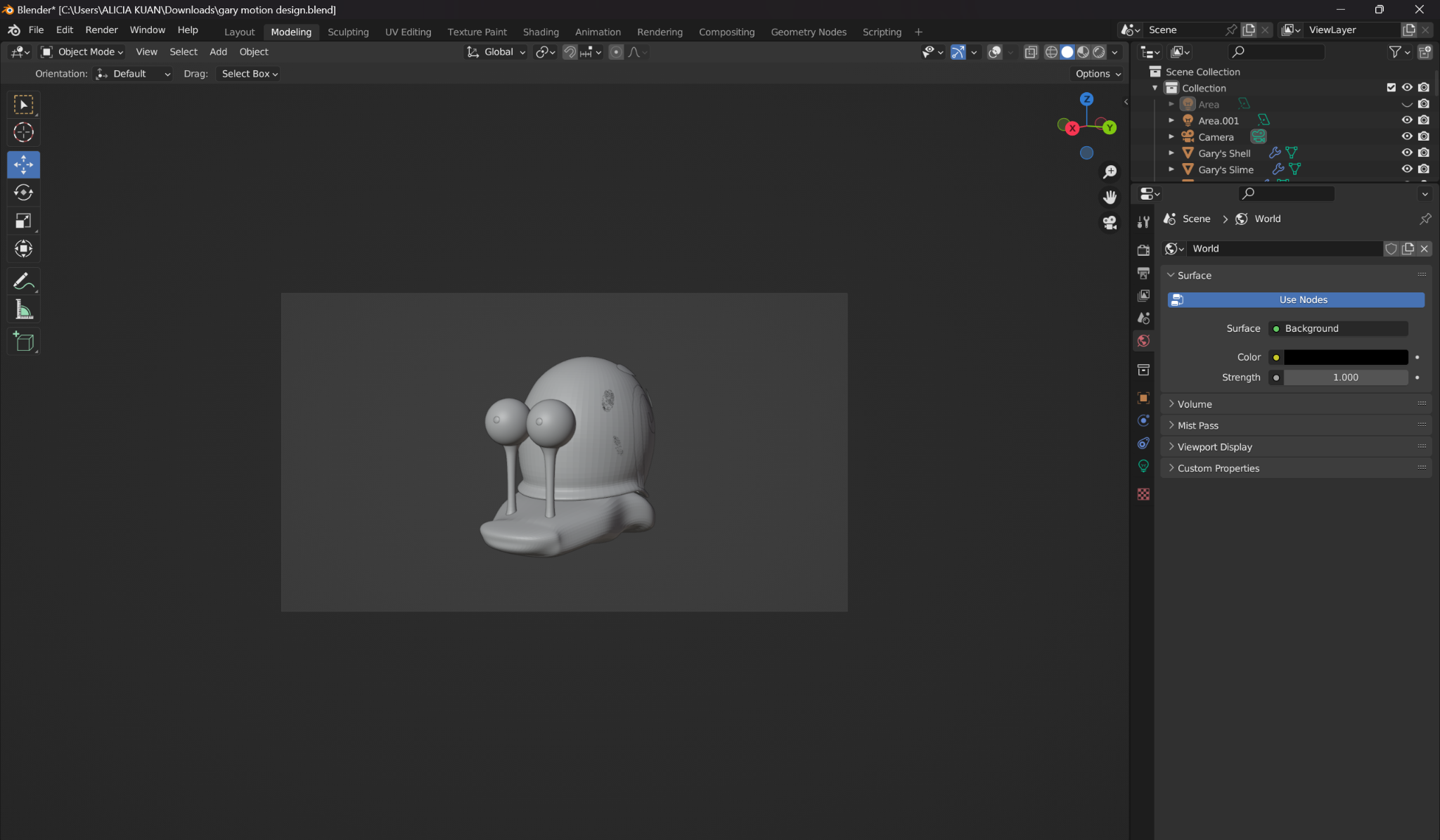1440x840 pixels.
Task: Expand Custom Properties panel
Action: [1296, 468]
